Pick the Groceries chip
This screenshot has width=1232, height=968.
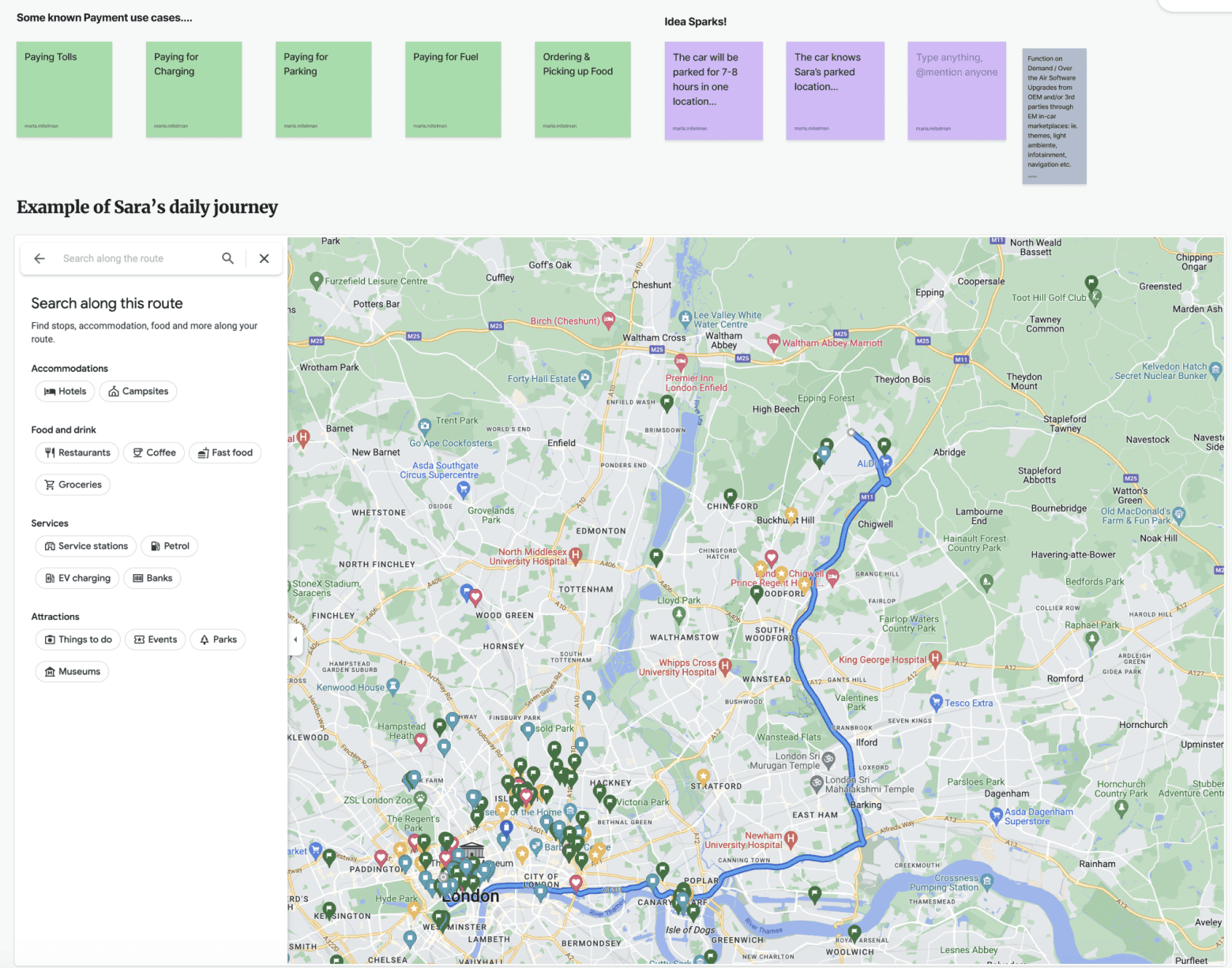coord(73,485)
